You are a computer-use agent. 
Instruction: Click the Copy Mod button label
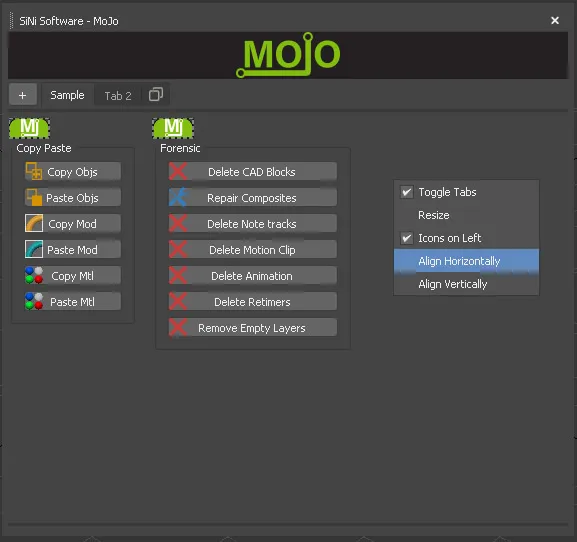click(72, 224)
